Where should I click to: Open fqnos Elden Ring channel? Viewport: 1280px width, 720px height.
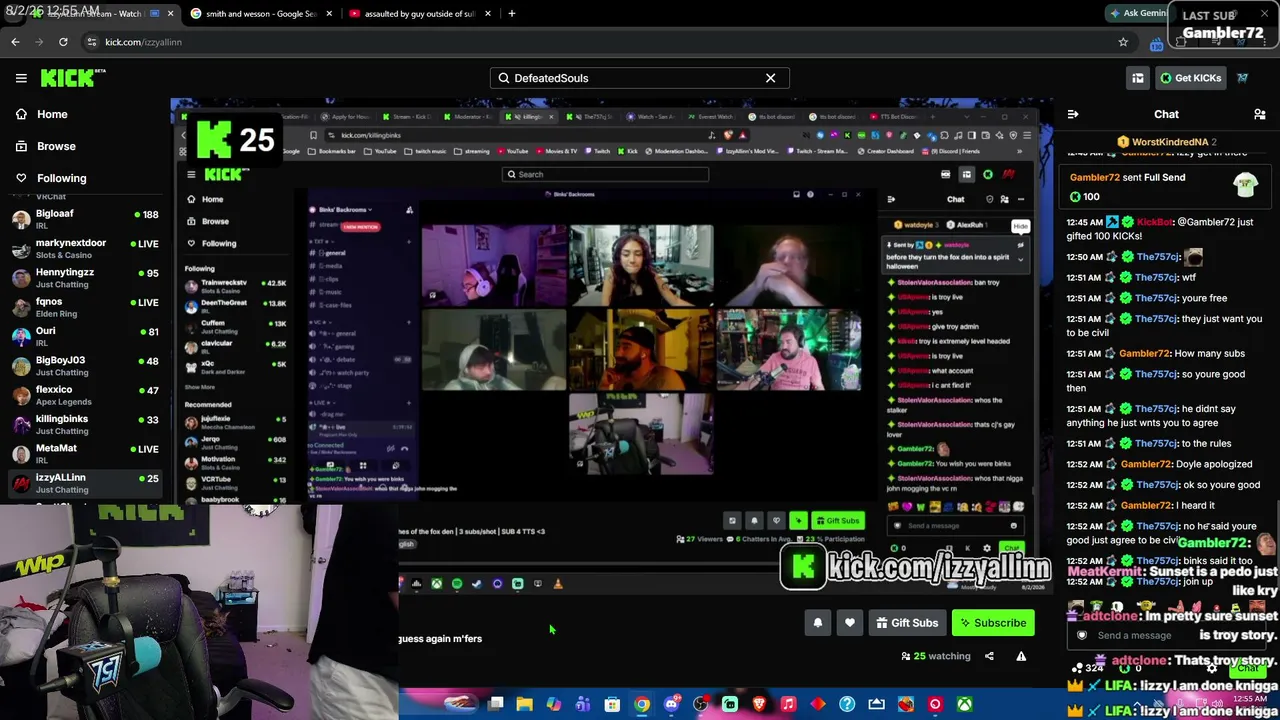tap(84, 307)
